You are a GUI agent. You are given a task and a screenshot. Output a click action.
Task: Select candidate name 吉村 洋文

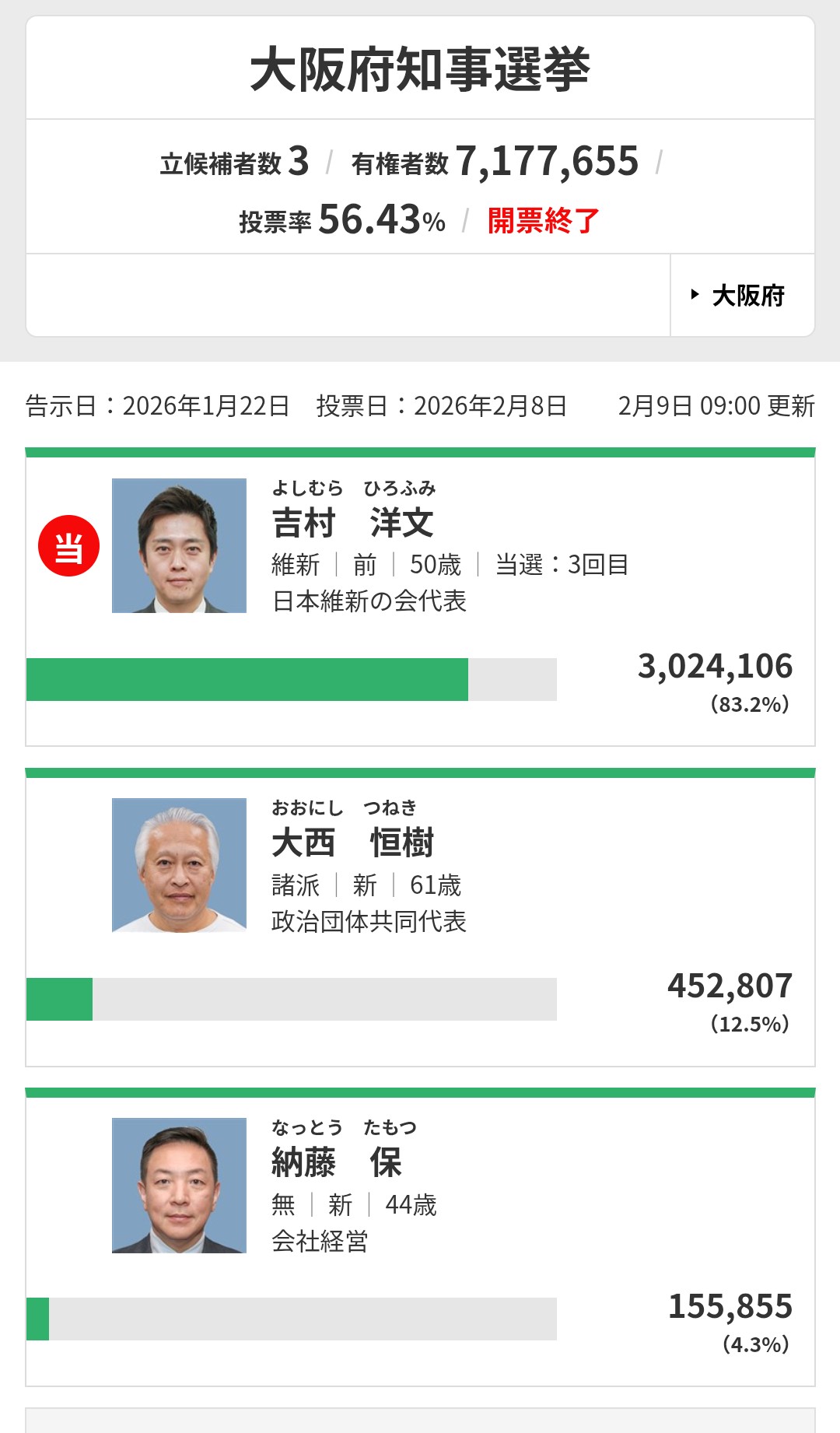click(x=352, y=523)
